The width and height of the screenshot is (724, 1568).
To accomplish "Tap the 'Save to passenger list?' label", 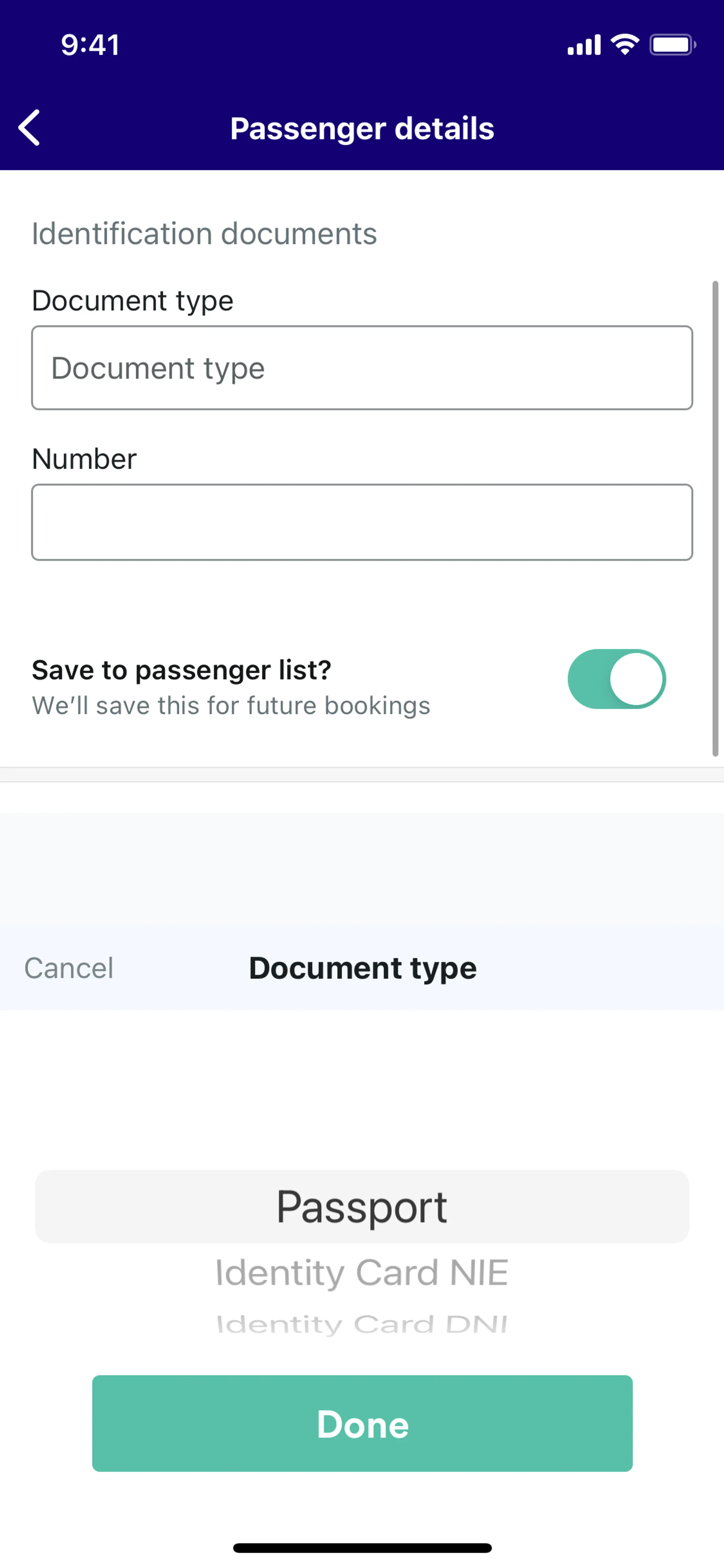I will tap(181, 670).
